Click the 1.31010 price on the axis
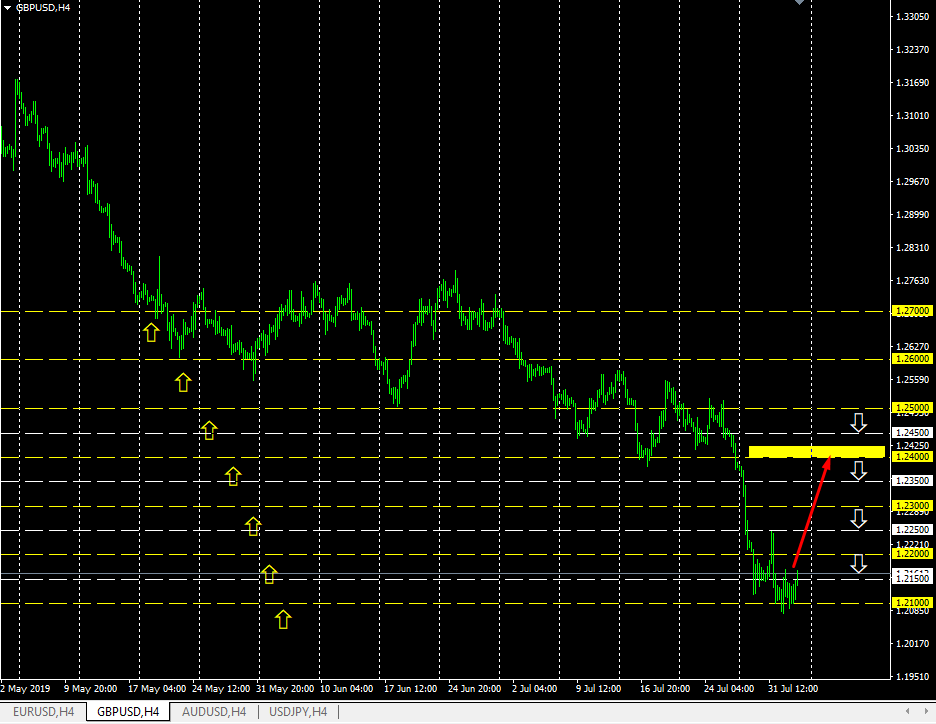The image size is (936, 724). tap(913, 116)
